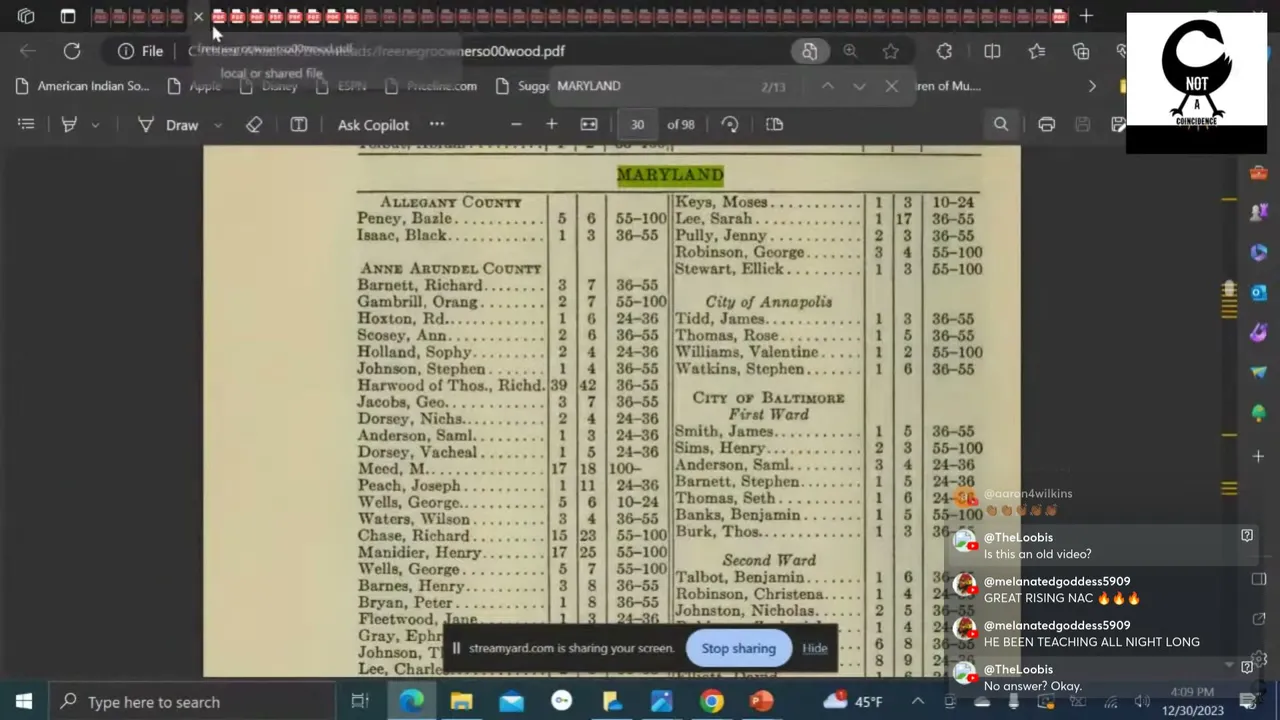1280x720 pixels.
Task: Toggle the PDF table of contents panel
Action: 26,124
